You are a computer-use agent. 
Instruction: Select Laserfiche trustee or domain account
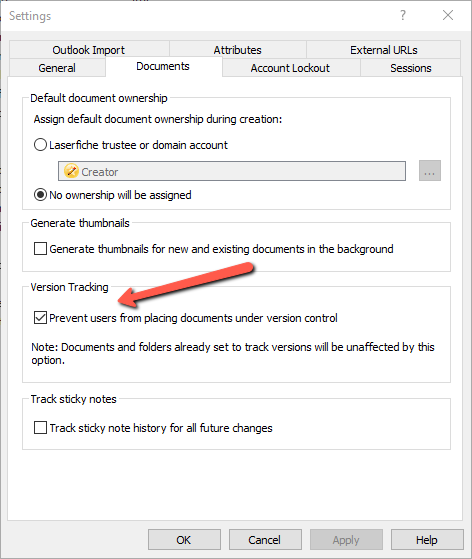40,145
